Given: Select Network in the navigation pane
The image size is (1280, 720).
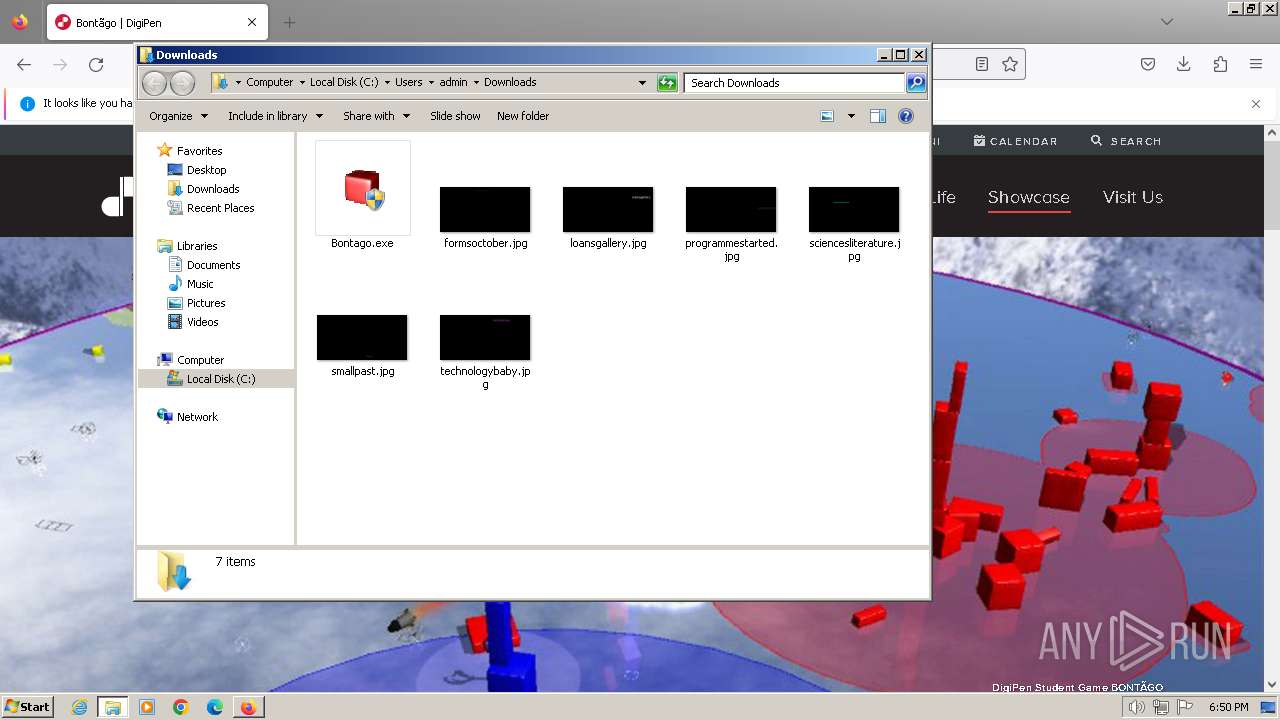Looking at the screenshot, I should (x=197, y=417).
